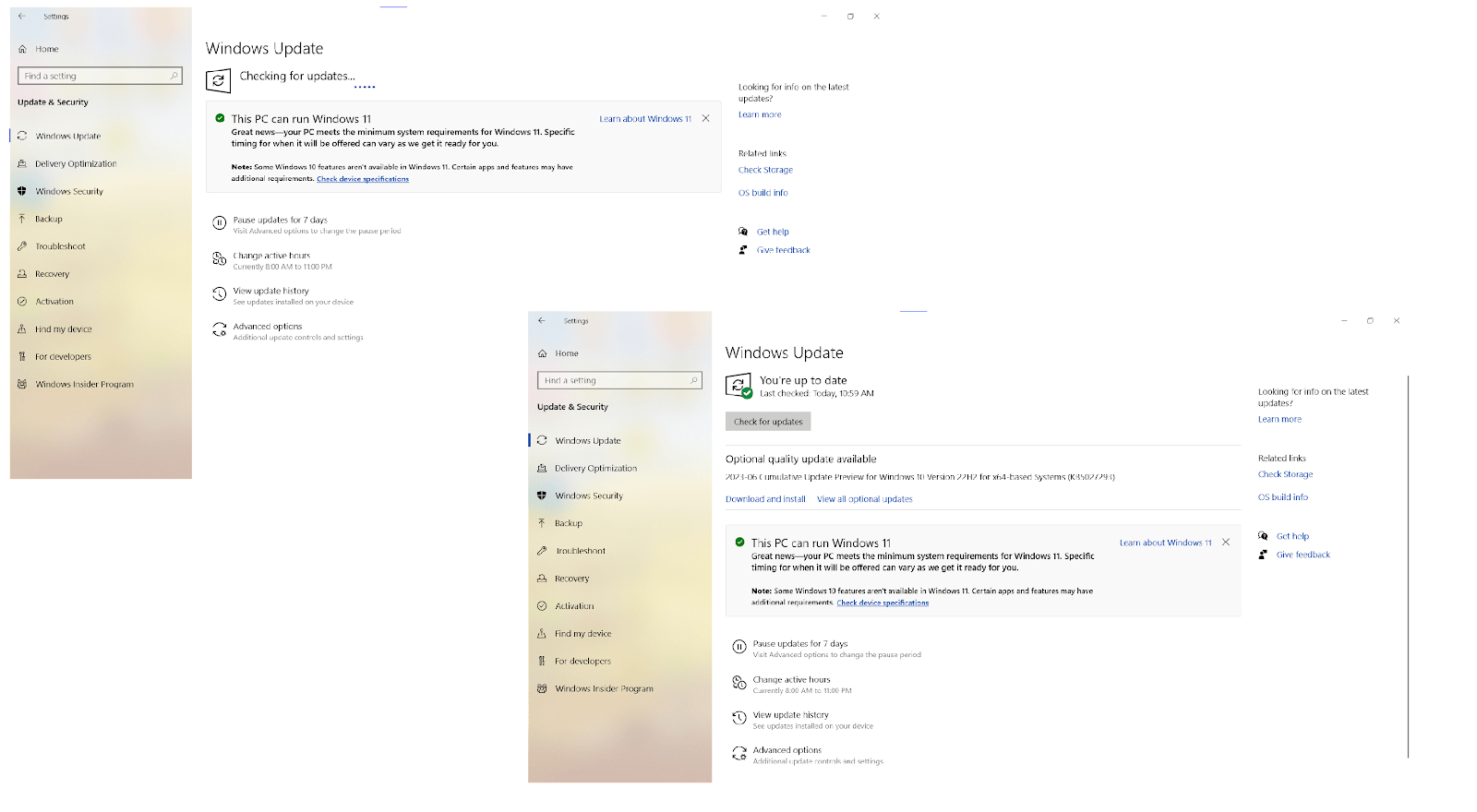Click the View update history icon in the Checking for updates window
This screenshot has width=1477, height=812.
(x=220, y=293)
